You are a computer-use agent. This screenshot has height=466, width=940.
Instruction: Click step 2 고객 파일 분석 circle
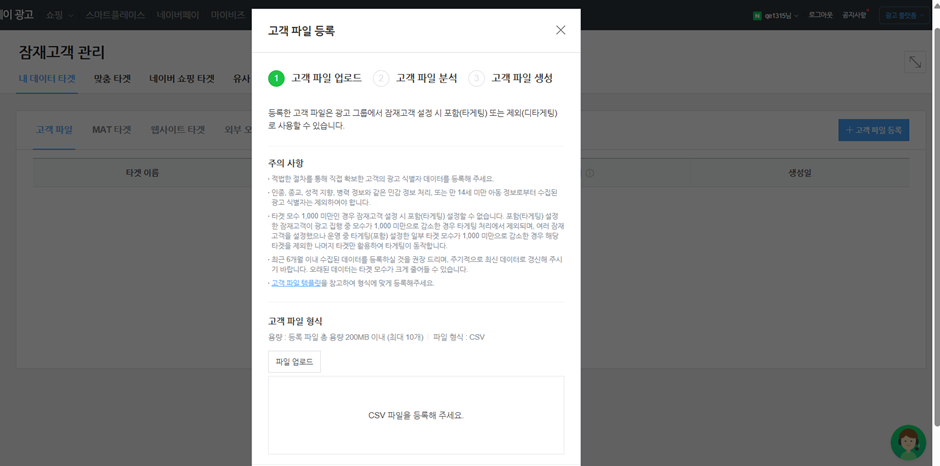381,78
